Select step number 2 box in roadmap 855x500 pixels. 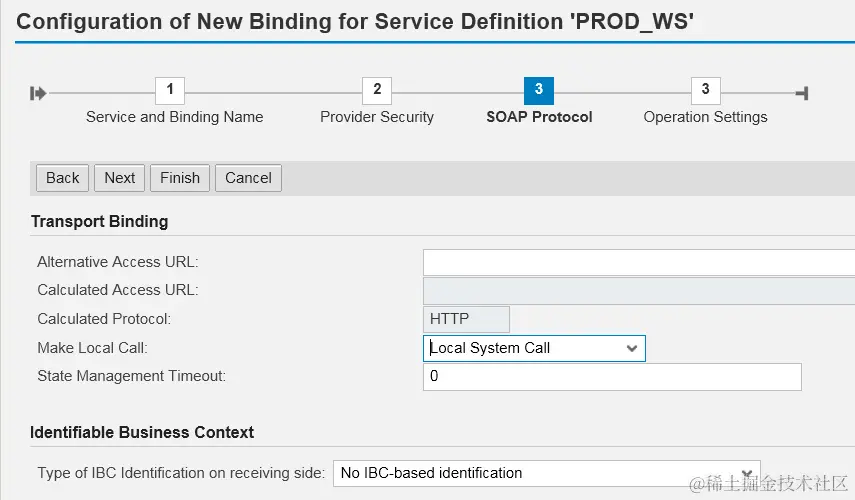click(377, 91)
